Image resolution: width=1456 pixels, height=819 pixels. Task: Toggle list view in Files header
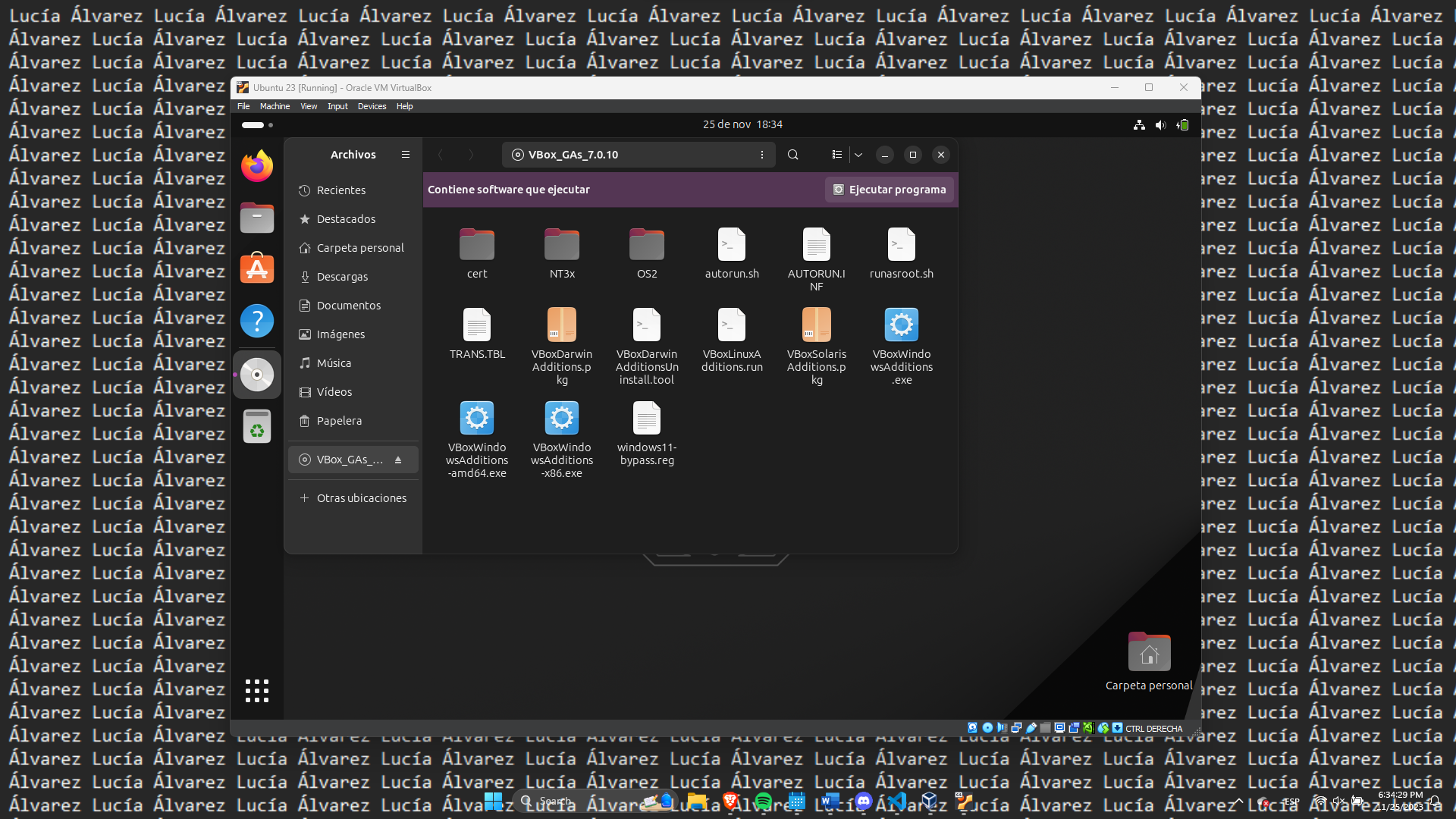(x=836, y=155)
